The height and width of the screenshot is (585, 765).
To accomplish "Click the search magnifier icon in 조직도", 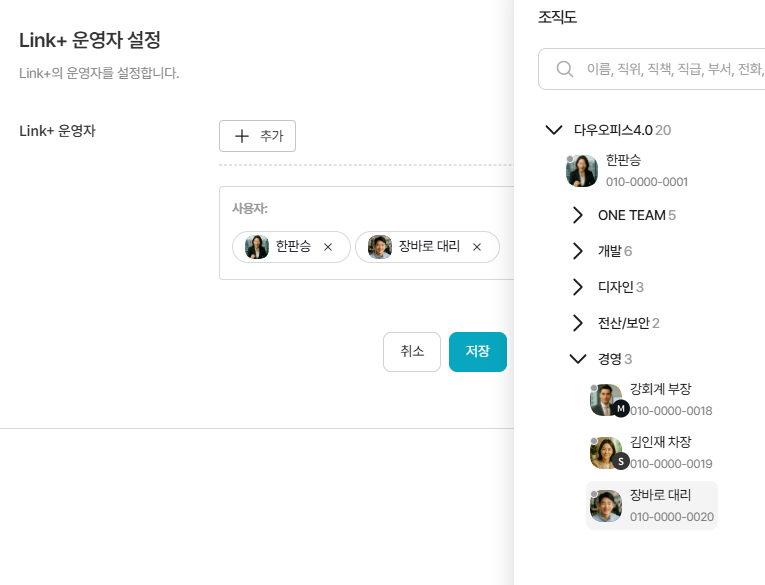I will click(x=565, y=69).
